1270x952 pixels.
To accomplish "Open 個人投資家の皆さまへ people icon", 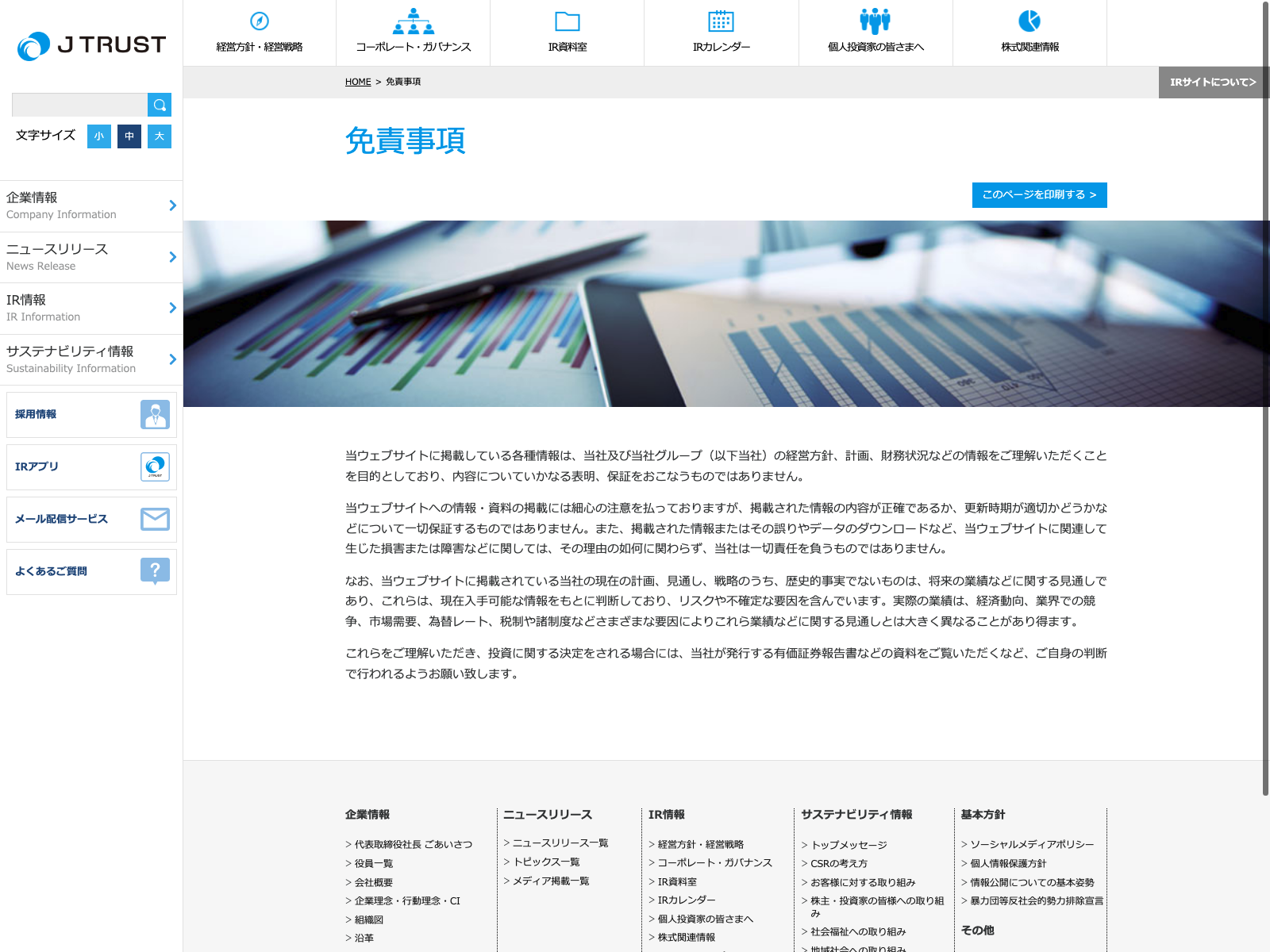I will point(875,21).
